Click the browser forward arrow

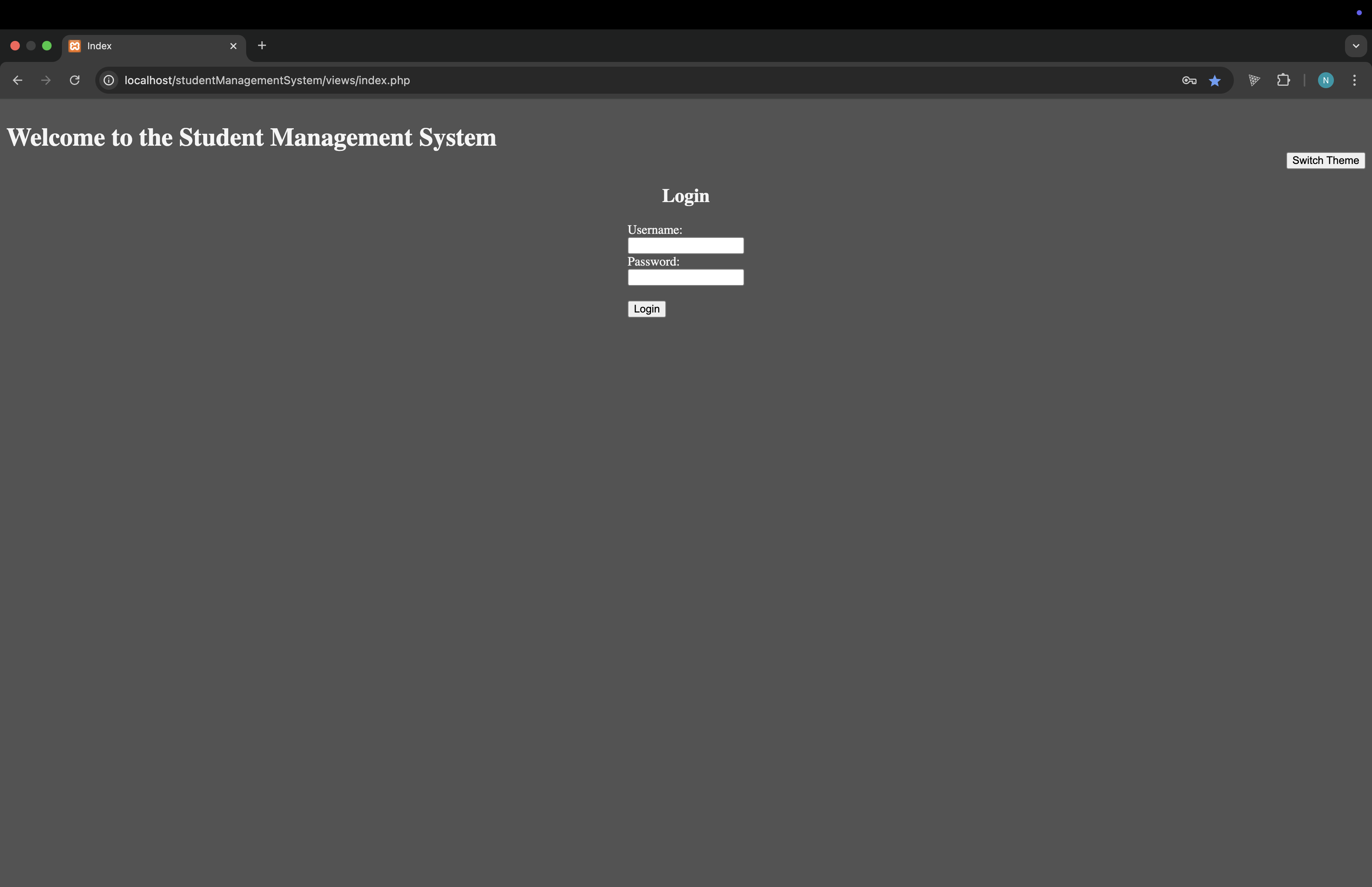(46, 80)
